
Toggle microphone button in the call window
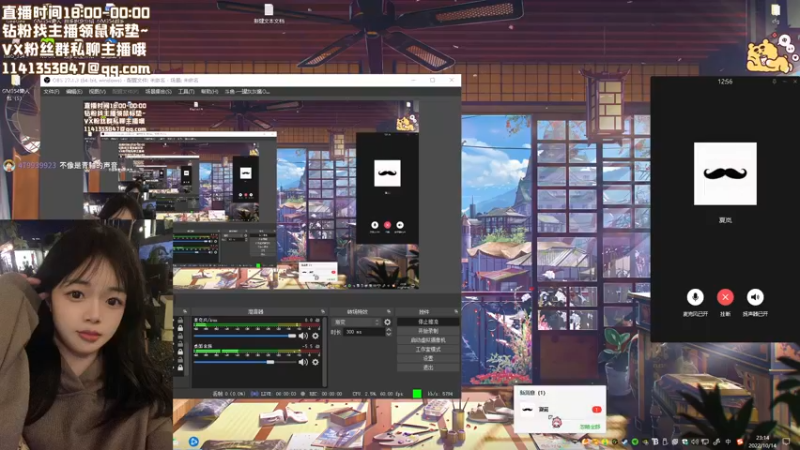click(x=695, y=297)
